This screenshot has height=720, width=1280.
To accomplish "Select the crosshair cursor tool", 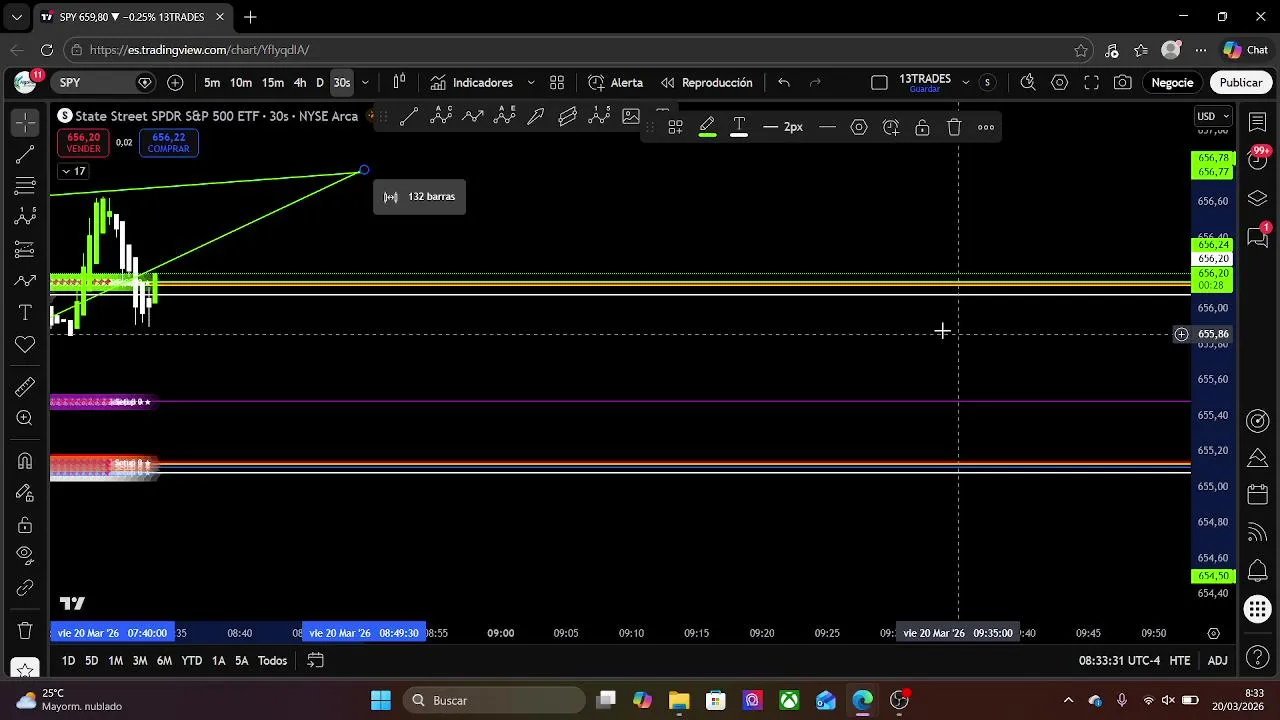I will (25, 122).
